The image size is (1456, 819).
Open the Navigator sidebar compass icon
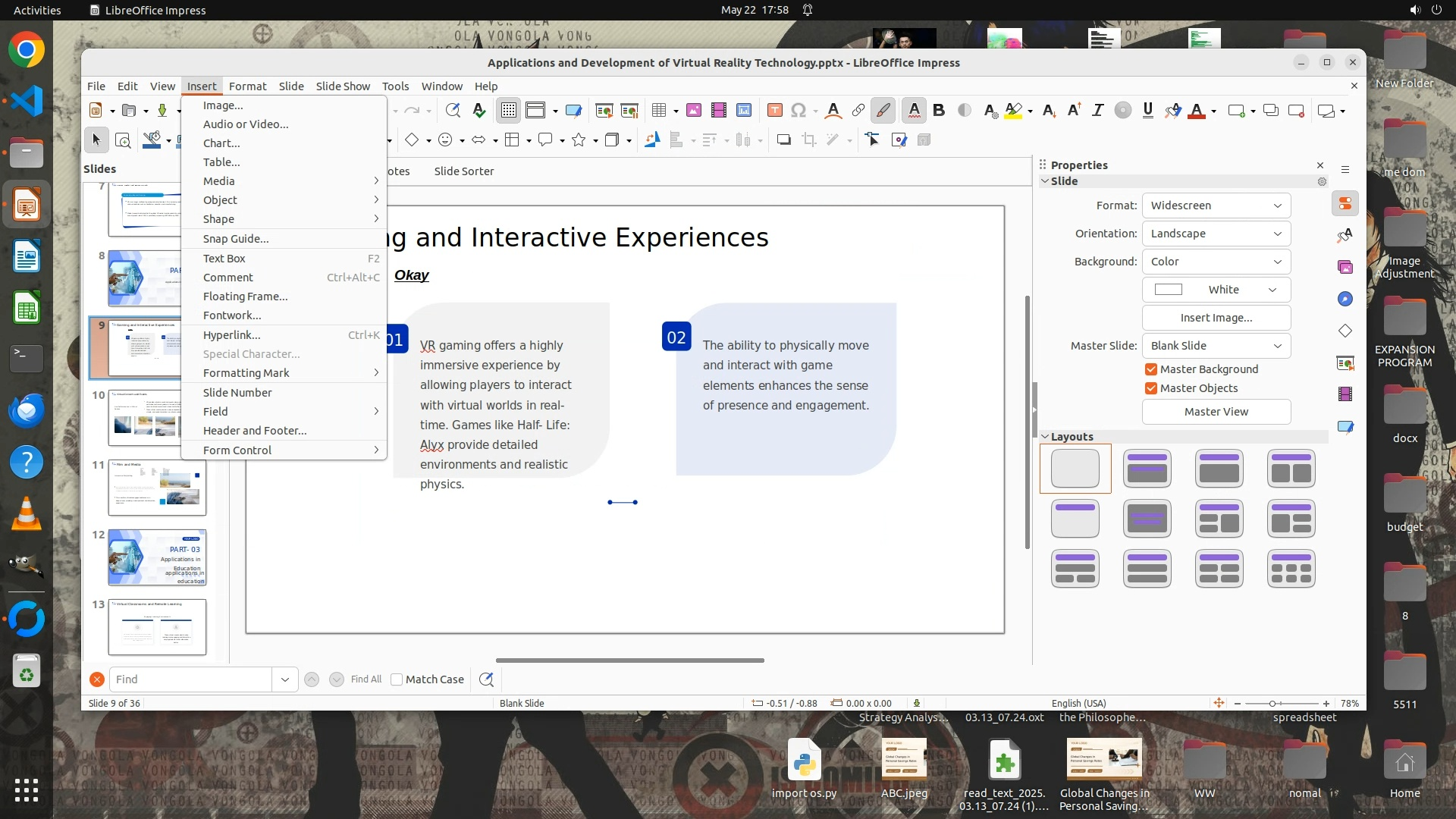1345,299
